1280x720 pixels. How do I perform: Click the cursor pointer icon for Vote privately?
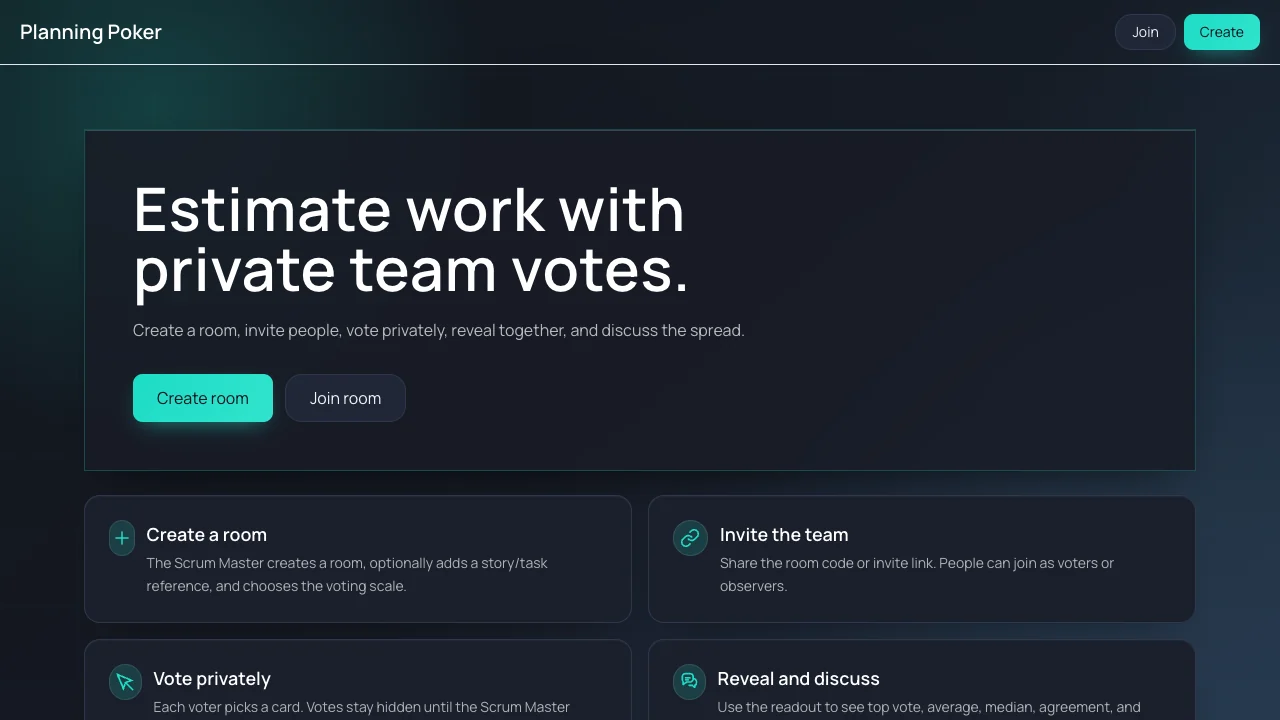(x=125, y=682)
